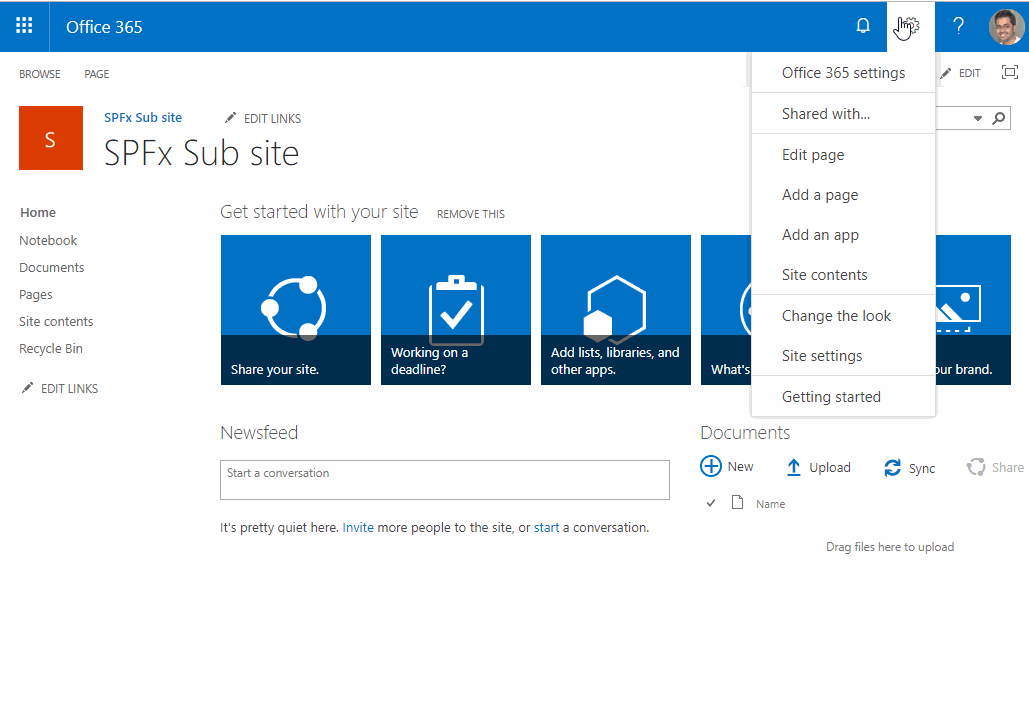The image size is (1029, 708).
Task: Click the Office 365 title link
Action: pyautogui.click(x=104, y=27)
